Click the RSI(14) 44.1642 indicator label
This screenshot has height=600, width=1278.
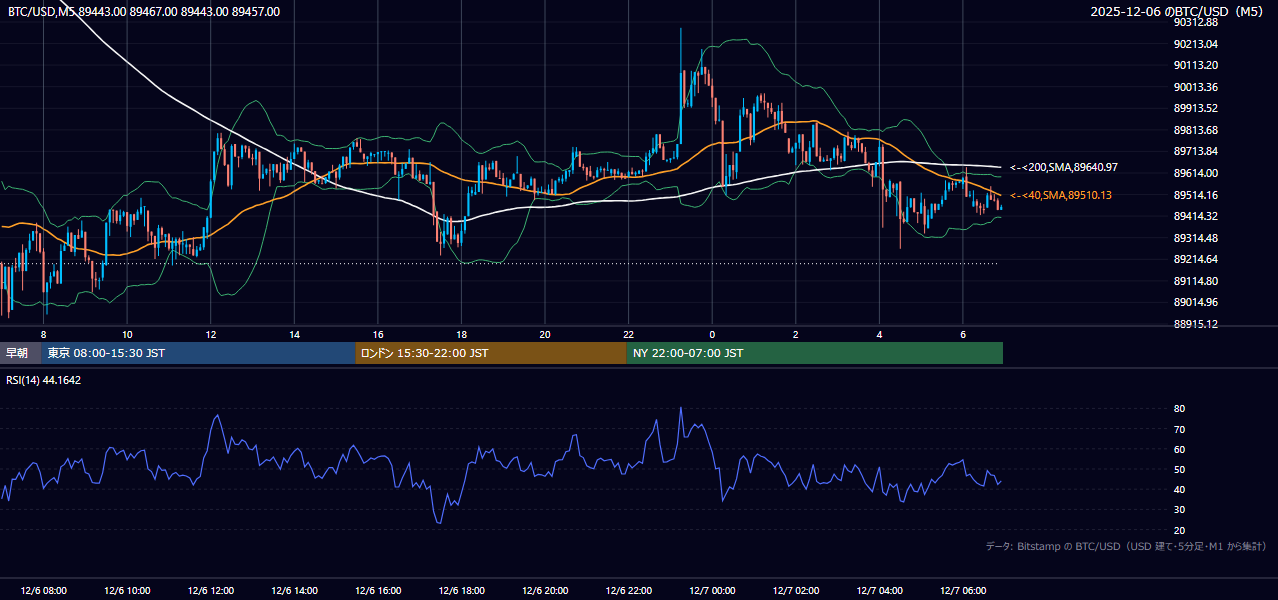point(44,380)
